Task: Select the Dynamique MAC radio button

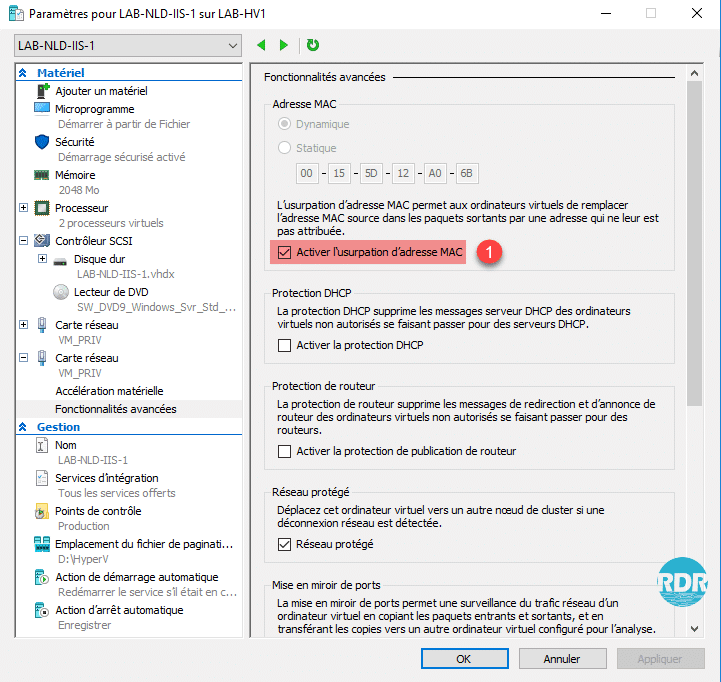Action: (285, 124)
